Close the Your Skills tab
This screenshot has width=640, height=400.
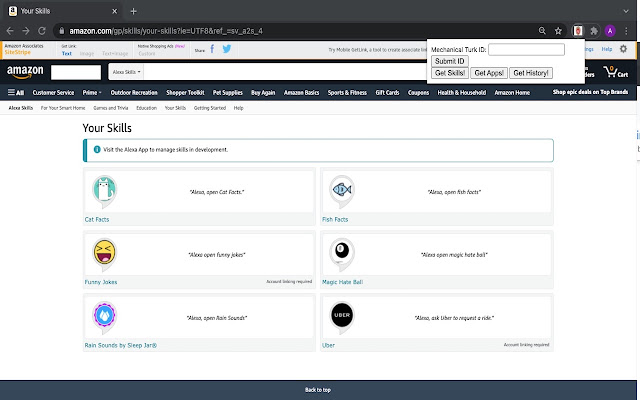(x=115, y=11)
